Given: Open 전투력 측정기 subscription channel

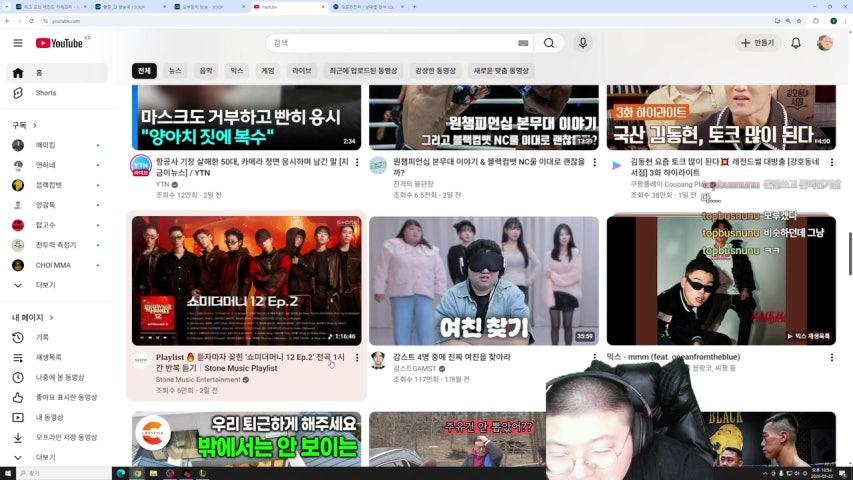Looking at the screenshot, I should (x=57, y=245).
